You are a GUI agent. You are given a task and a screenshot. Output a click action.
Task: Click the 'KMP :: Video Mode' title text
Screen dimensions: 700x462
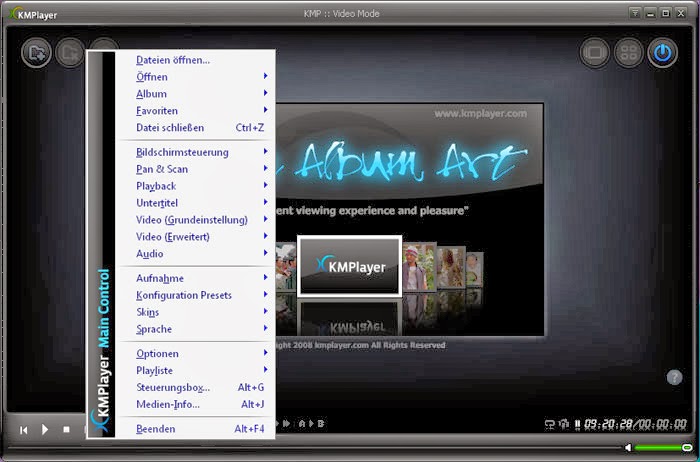(x=342, y=13)
